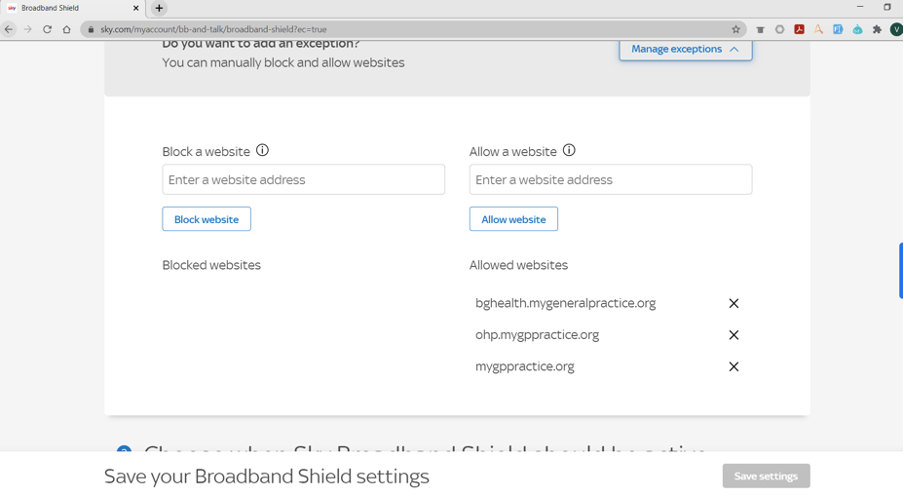
Task: Focus the Block a website address field
Action: pyautogui.click(x=303, y=179)
